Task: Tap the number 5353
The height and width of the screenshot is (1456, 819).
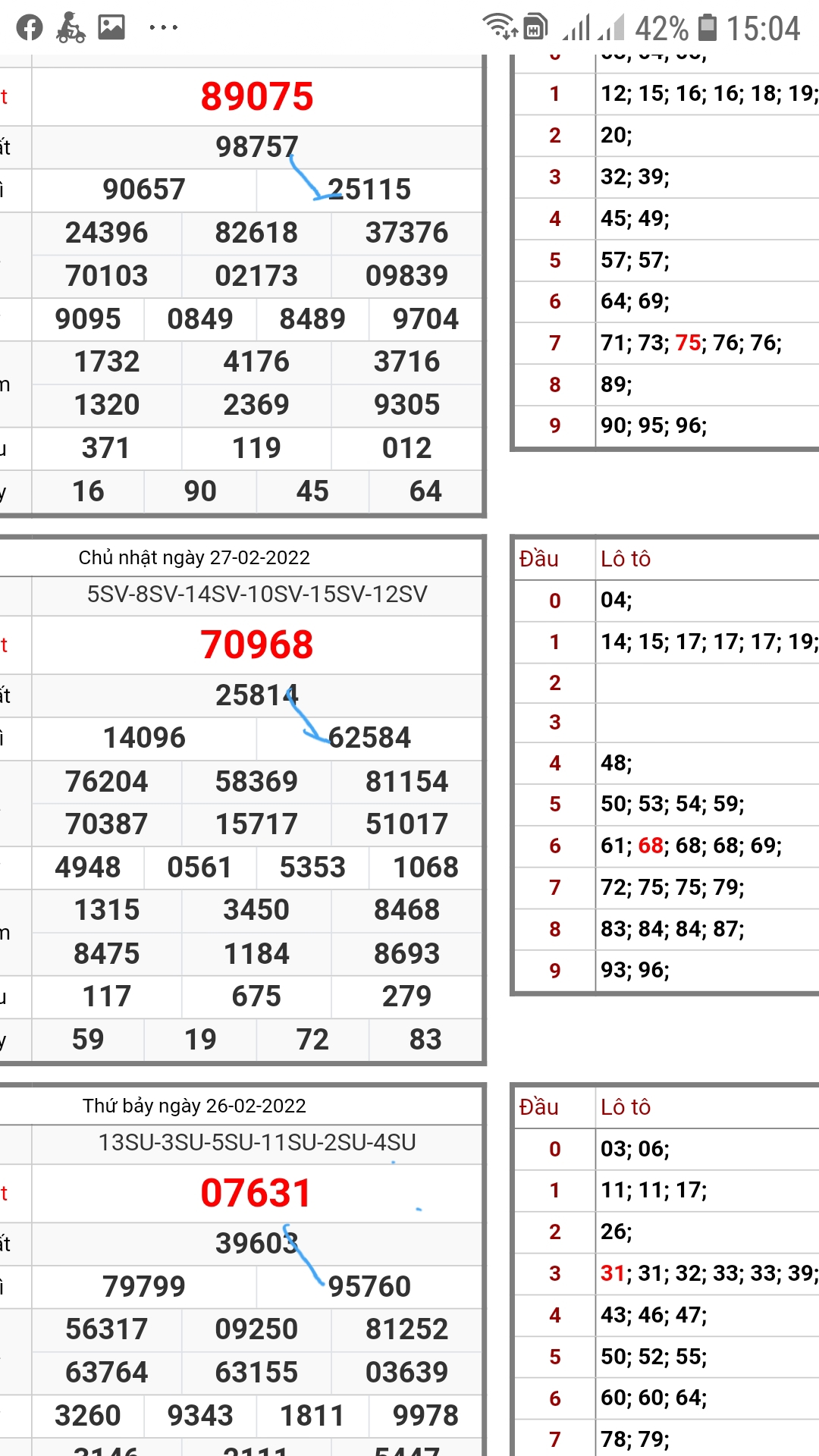Action: coord(312,868)
